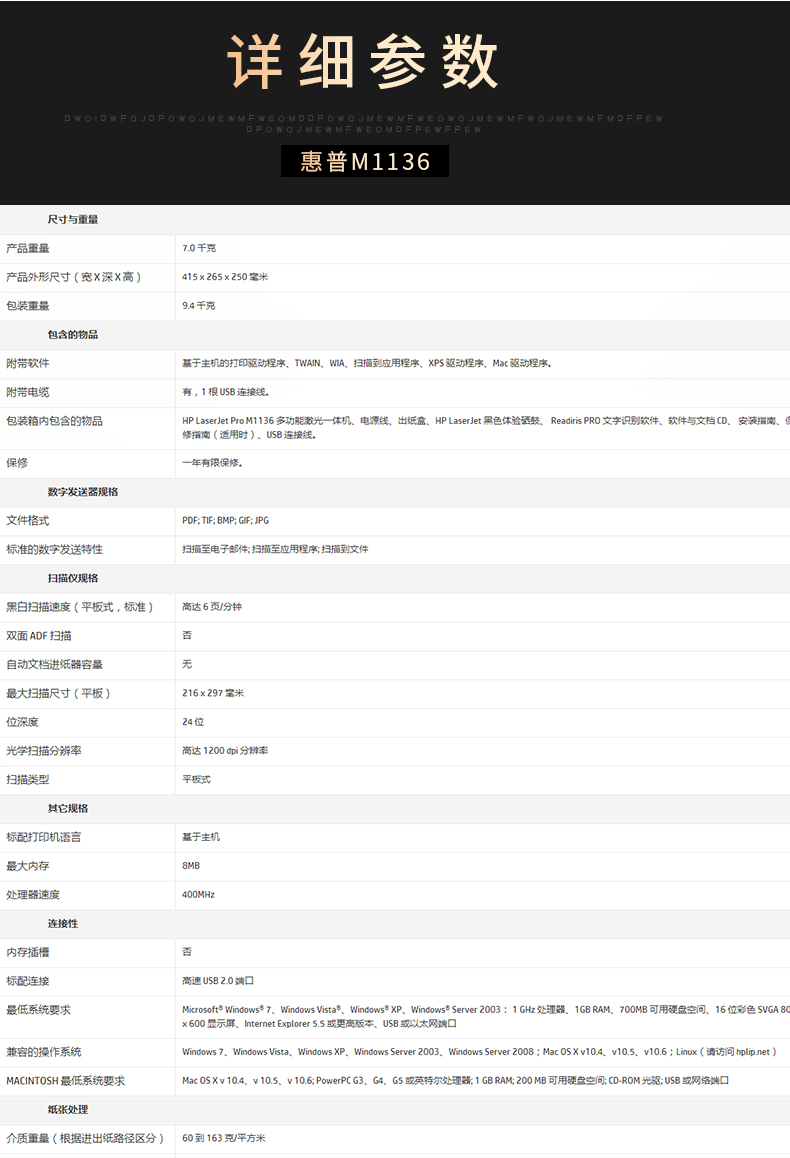This screenshot has height=1158, width=790.
Task: Click the '附带电缆' row label
Action: [x=28, y=392]
